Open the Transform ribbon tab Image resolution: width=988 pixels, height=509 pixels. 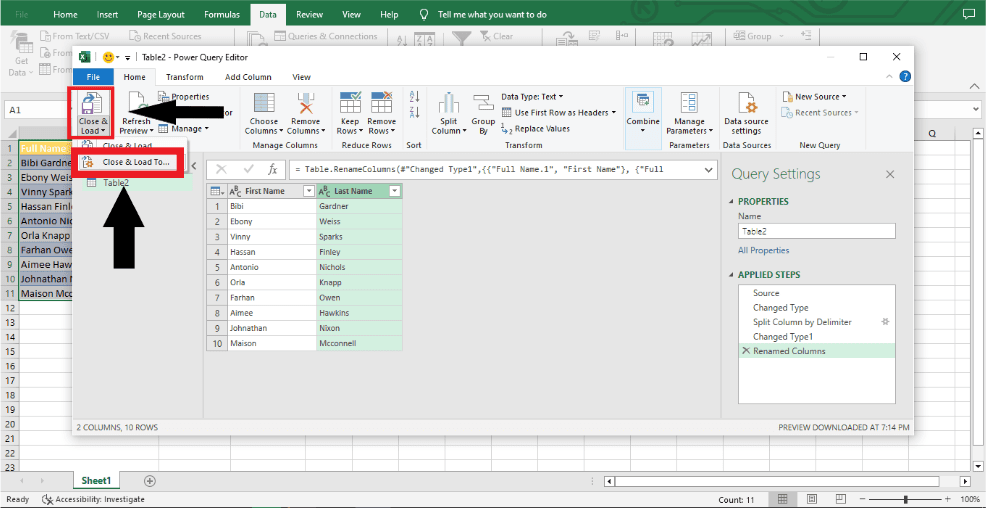click(x=185, y=77)
